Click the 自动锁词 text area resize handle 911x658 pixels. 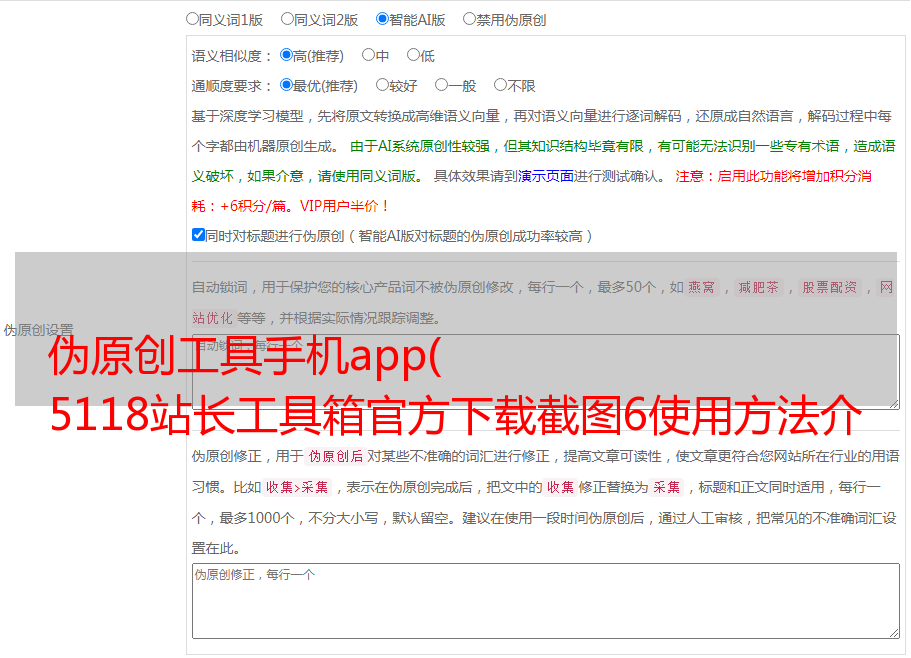click(893, 402)
